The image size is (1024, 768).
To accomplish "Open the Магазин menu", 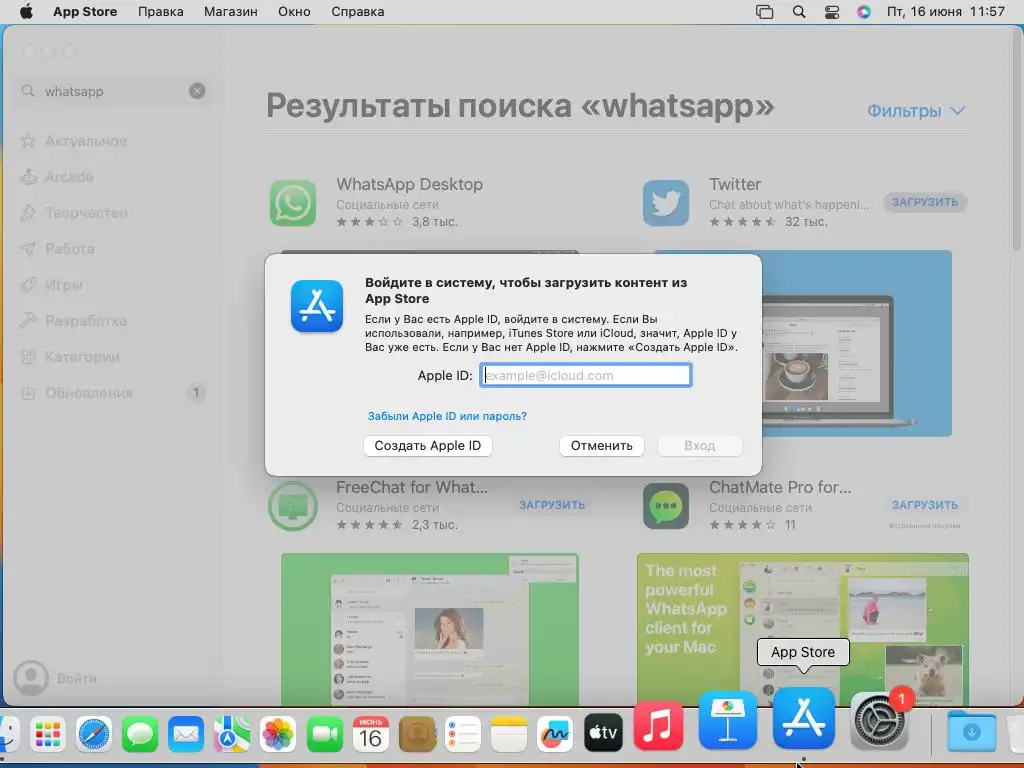I will pyautogui.click(x=231, y=11).
